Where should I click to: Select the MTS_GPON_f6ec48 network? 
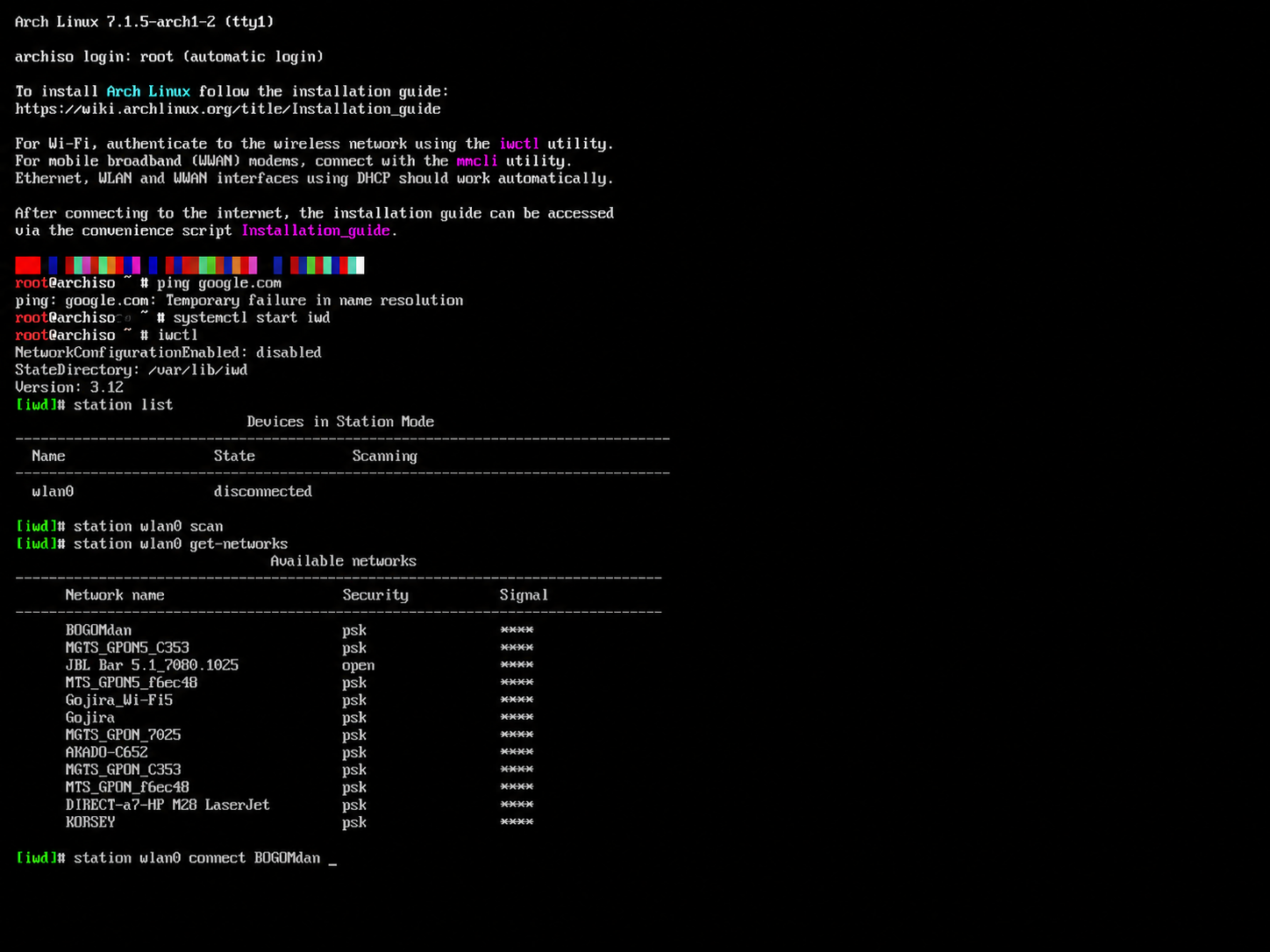click(127, 787)
